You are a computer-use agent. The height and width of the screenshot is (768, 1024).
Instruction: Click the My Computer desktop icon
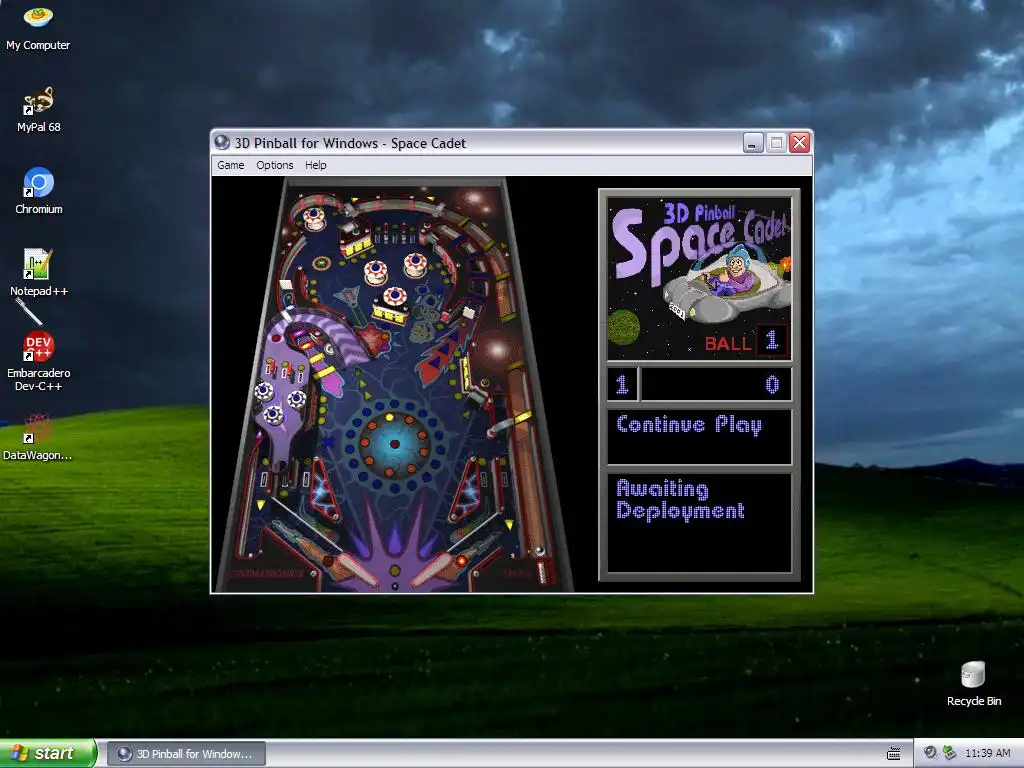click(38, 27)
